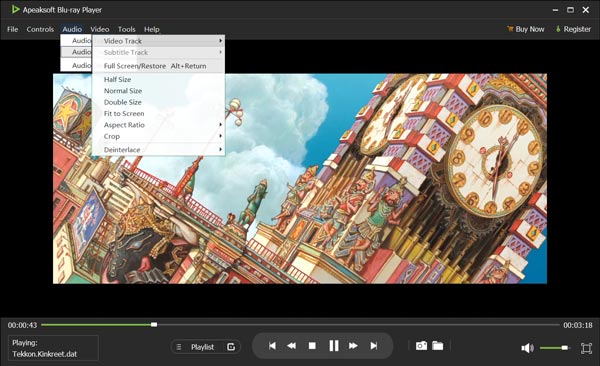Open the Video menu
The width and height of the screenshot is (600, 366).
coord(100,29)
